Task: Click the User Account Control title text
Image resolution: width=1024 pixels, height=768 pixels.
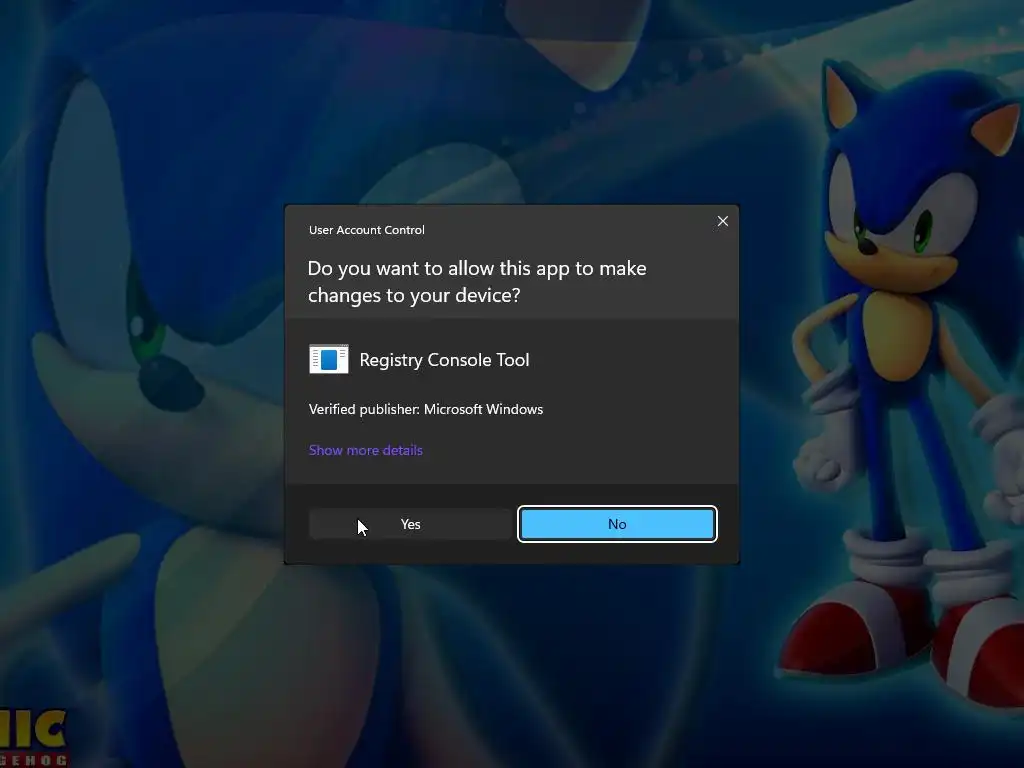Action: point(366,230)
